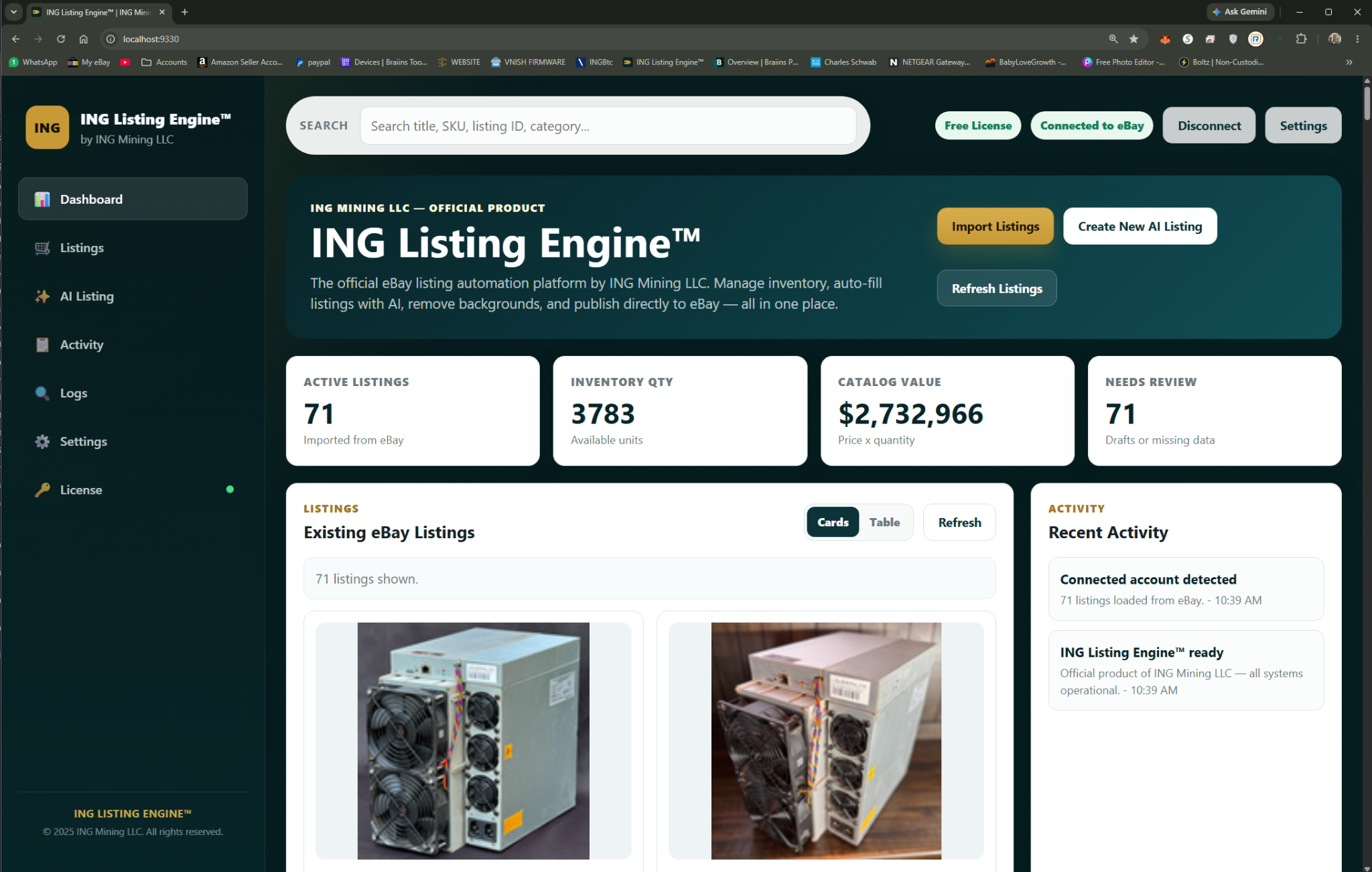
Task: Open the second miner listing thumbnail
Action: pyautogui.click(x=826, y=741)
